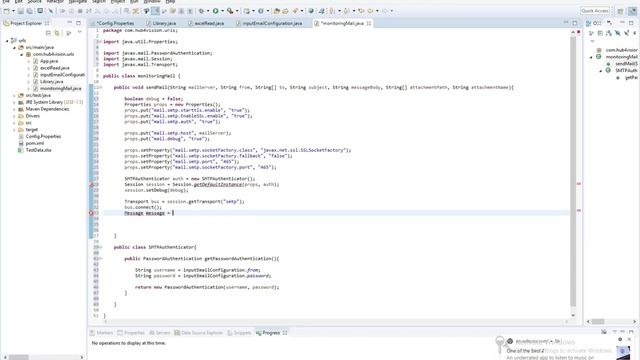Screen dimensions: 640x360
Task: Maximize the Project Explorer panel
Action: (78, 23)
